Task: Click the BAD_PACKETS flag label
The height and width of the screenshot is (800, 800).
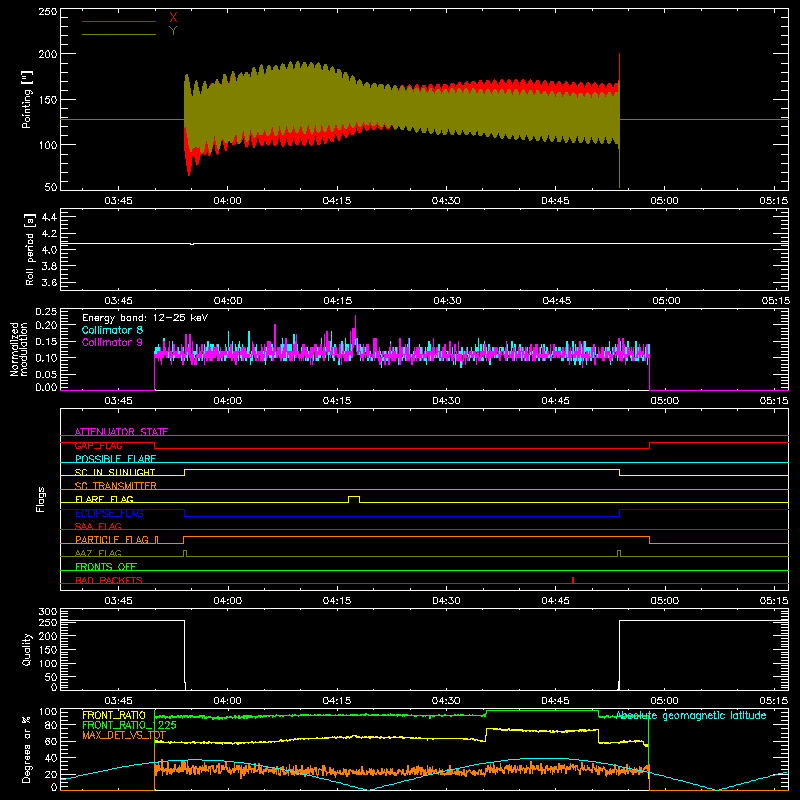Action: [x=109, y=580]
